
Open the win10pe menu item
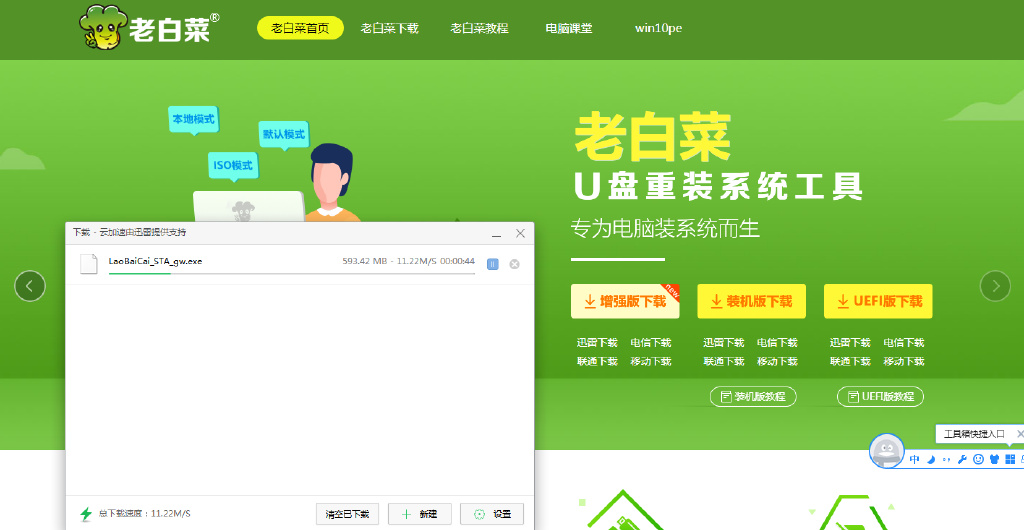coord(658,28)
